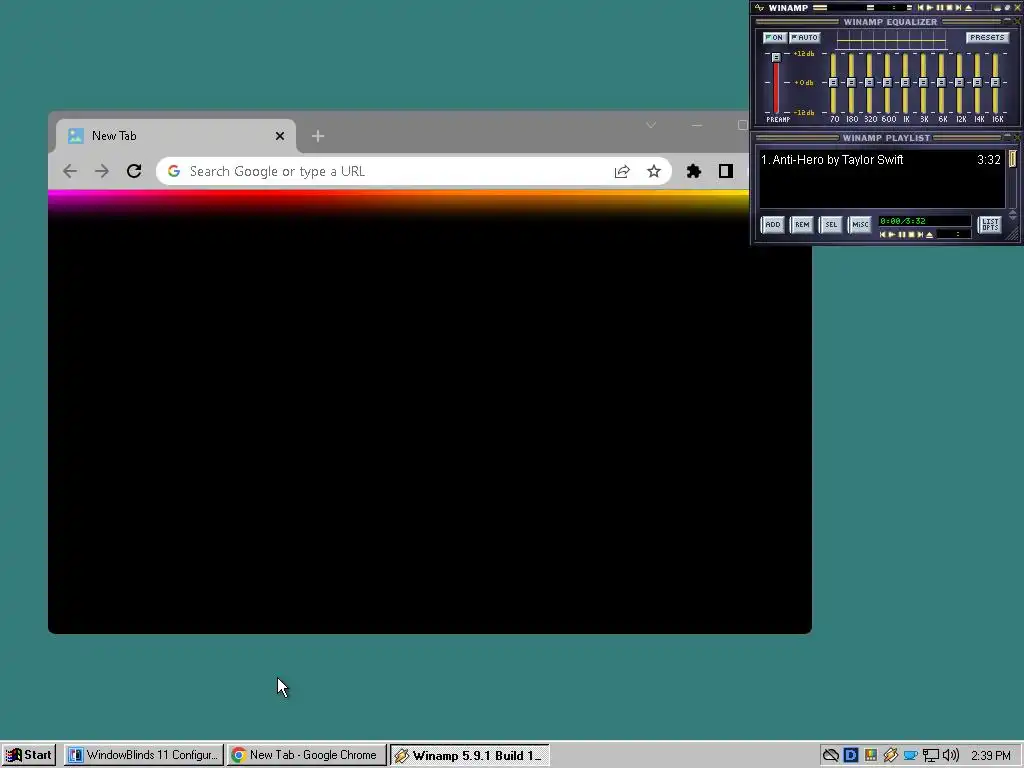Click Eject in the playlist mini controls
The image size is (1024, 768).
[929, 234]
